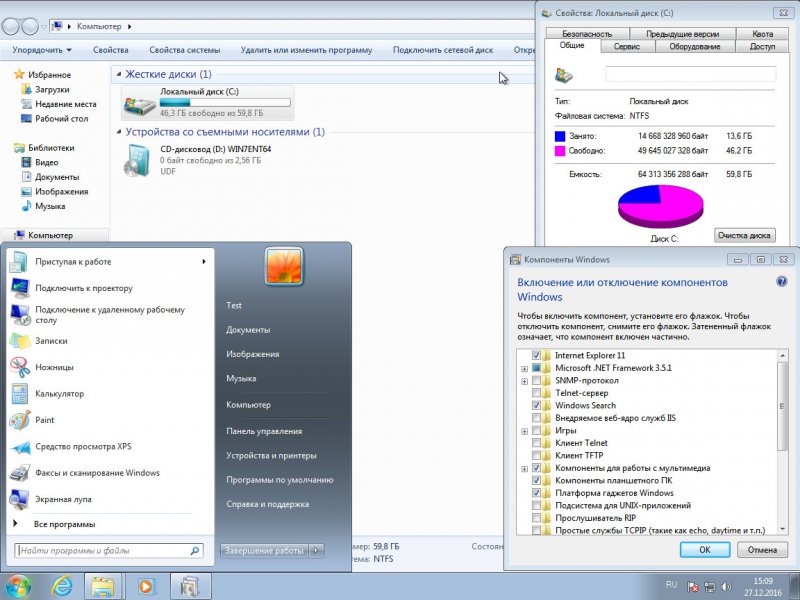Click the disk label text field

click(x=690, y=74)
